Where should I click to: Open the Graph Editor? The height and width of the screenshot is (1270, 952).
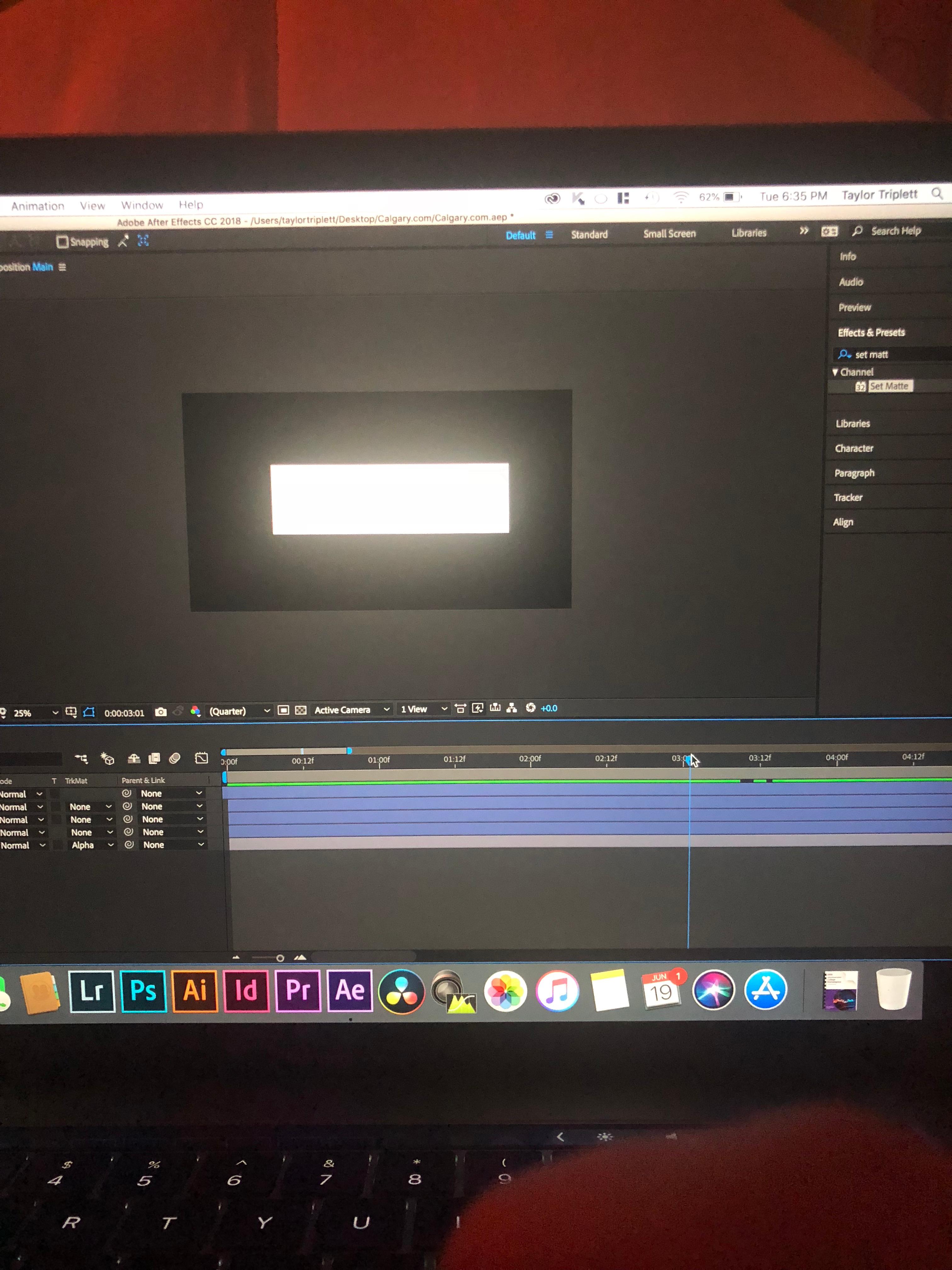click(x=201, y=758)
